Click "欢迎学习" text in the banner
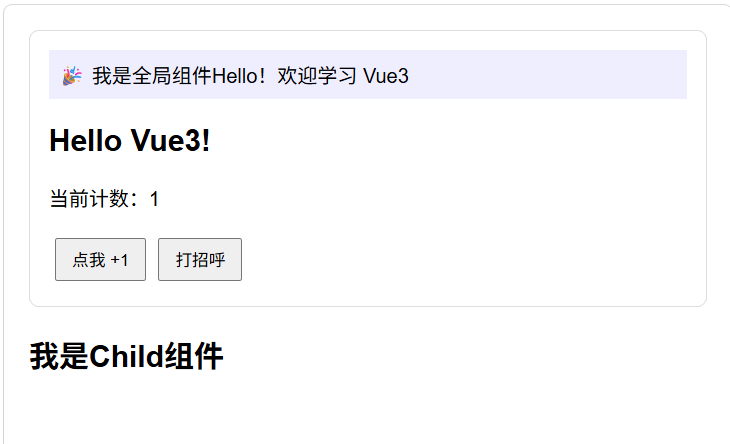Viewport: 730px width, 444px height. [317, 76]
